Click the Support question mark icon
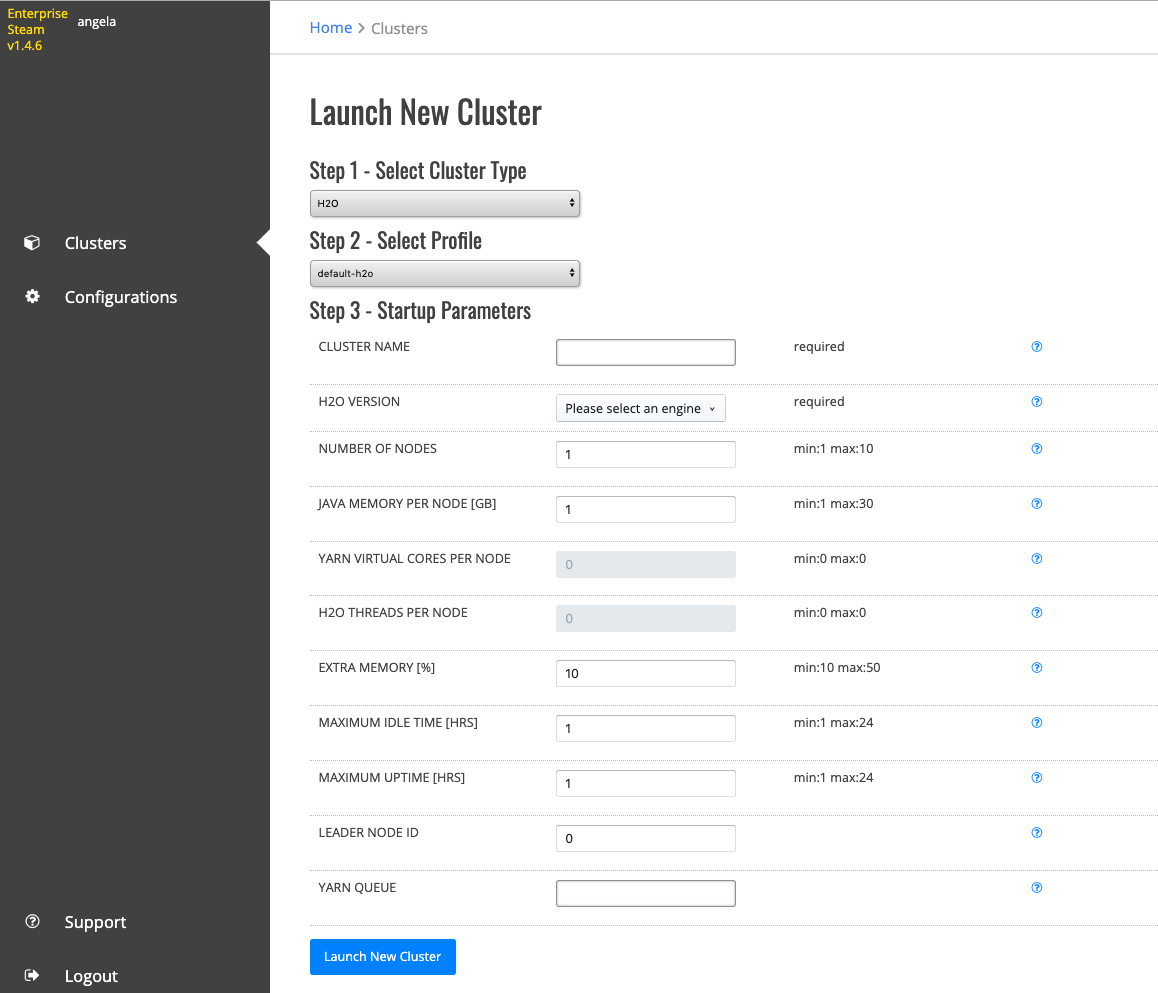The width and height of the screenshot is (1158, 993). [32, 921]
